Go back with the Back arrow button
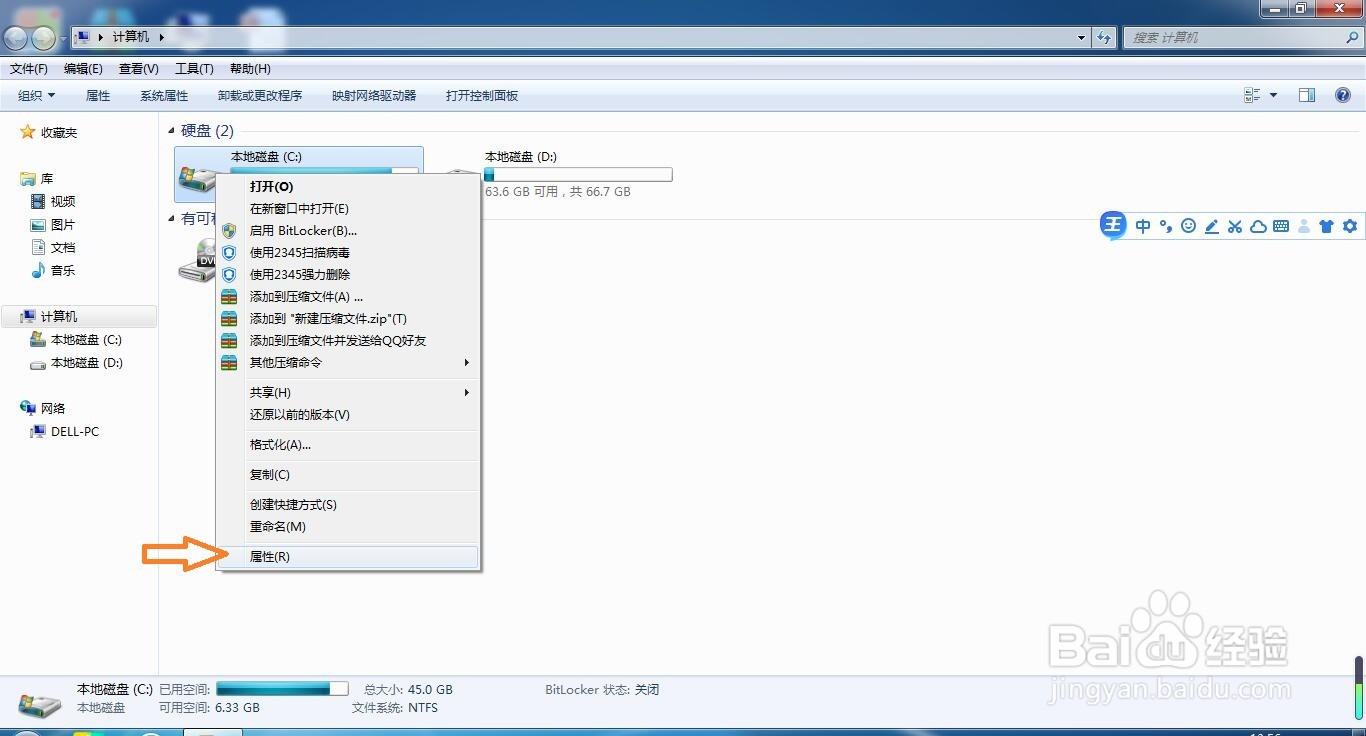Image resolution: width=1366 pixels, height=736 pixels. [x=16, y=38]
